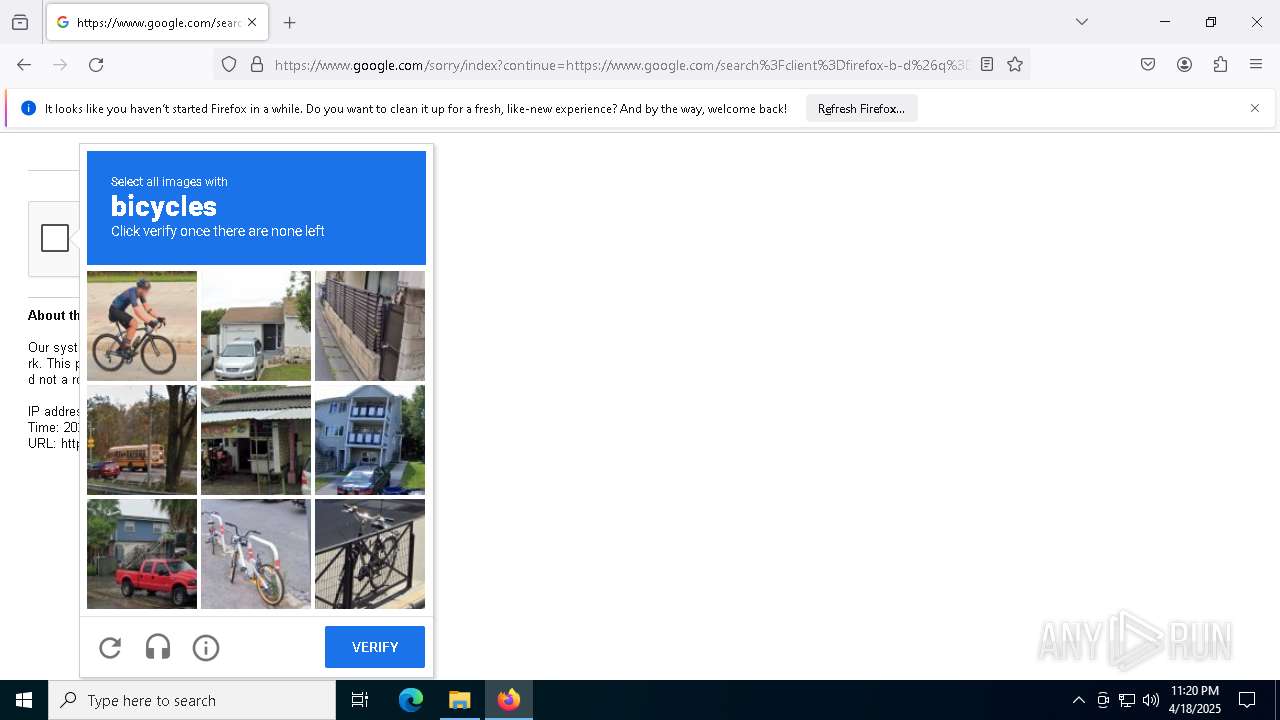Open the notification bar info icon
Screen dimensions: 1280x720
pos(28,108)
